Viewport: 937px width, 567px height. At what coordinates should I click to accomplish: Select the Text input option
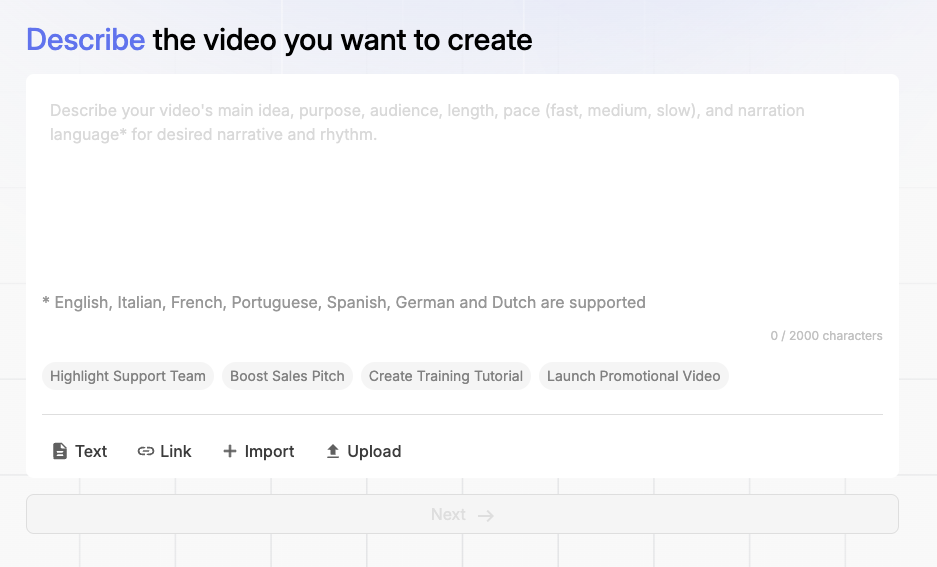tap(91, 451)
